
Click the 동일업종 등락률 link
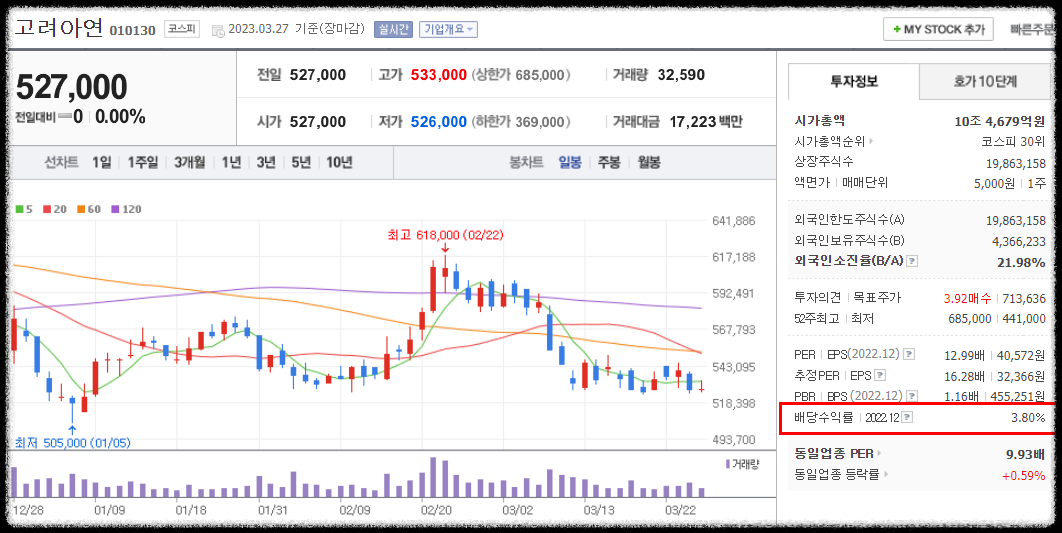point(836,475)
